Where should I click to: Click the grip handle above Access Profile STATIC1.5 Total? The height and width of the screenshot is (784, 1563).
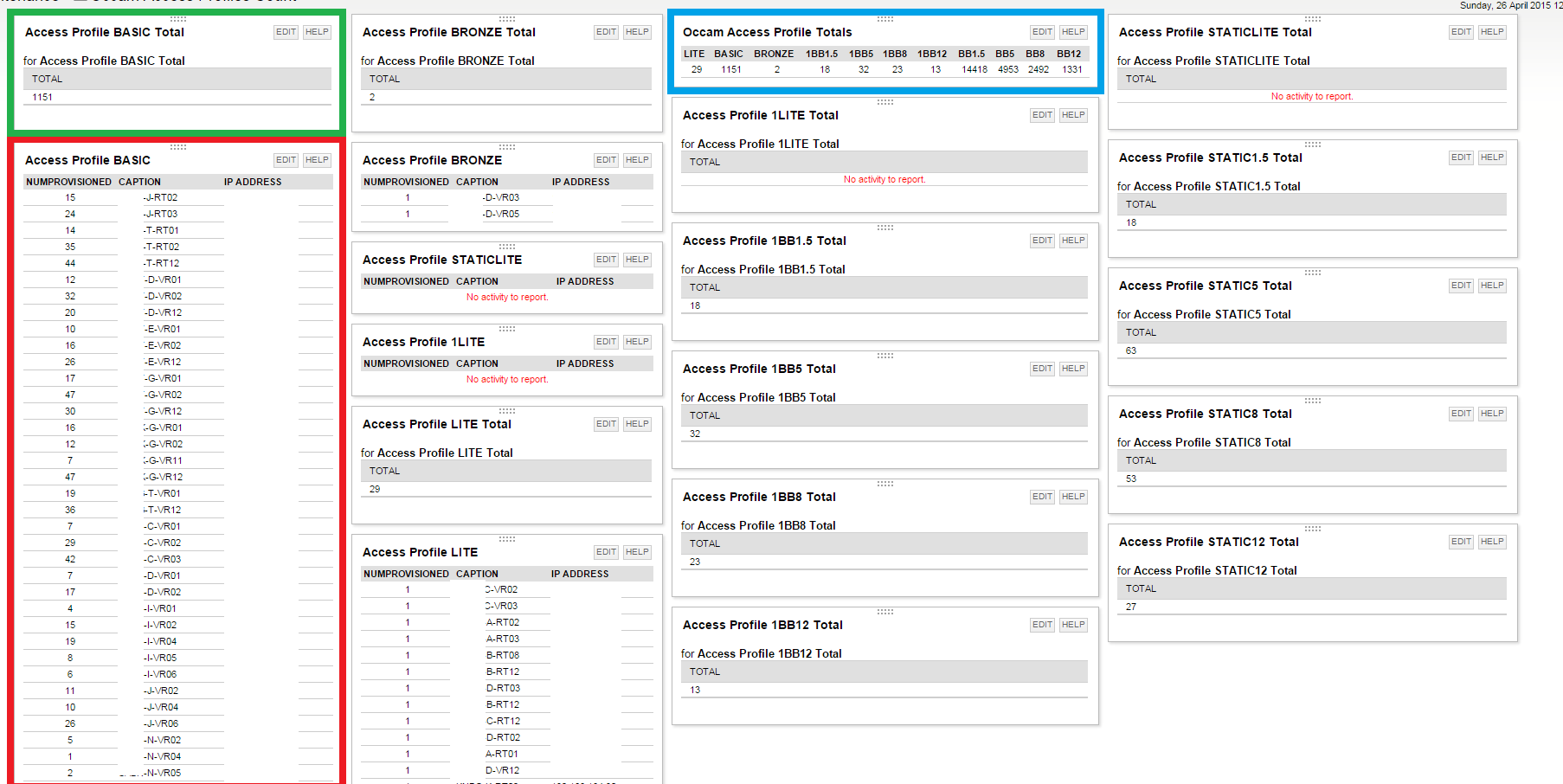(x=1313, y=145)
